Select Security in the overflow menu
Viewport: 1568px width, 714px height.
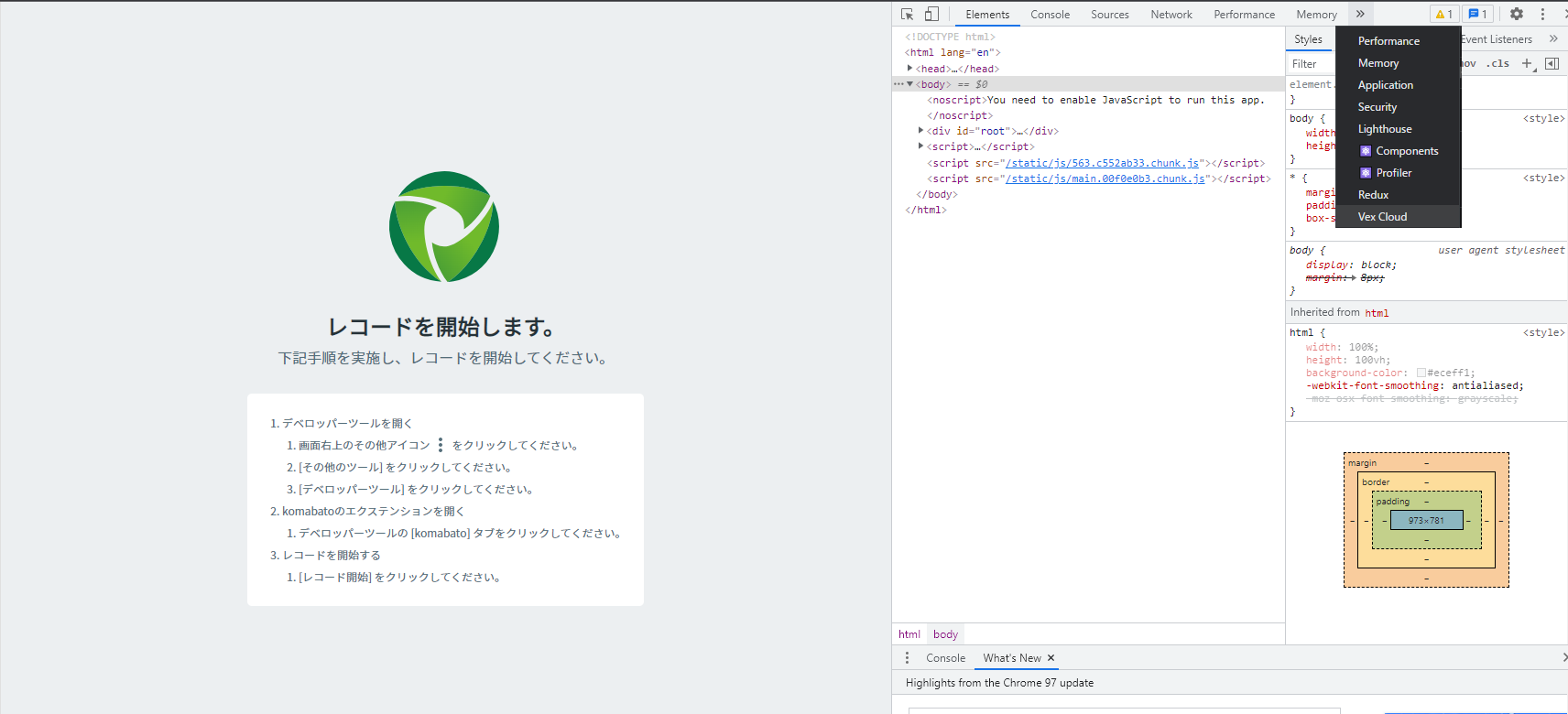[x=1398, y=107]
